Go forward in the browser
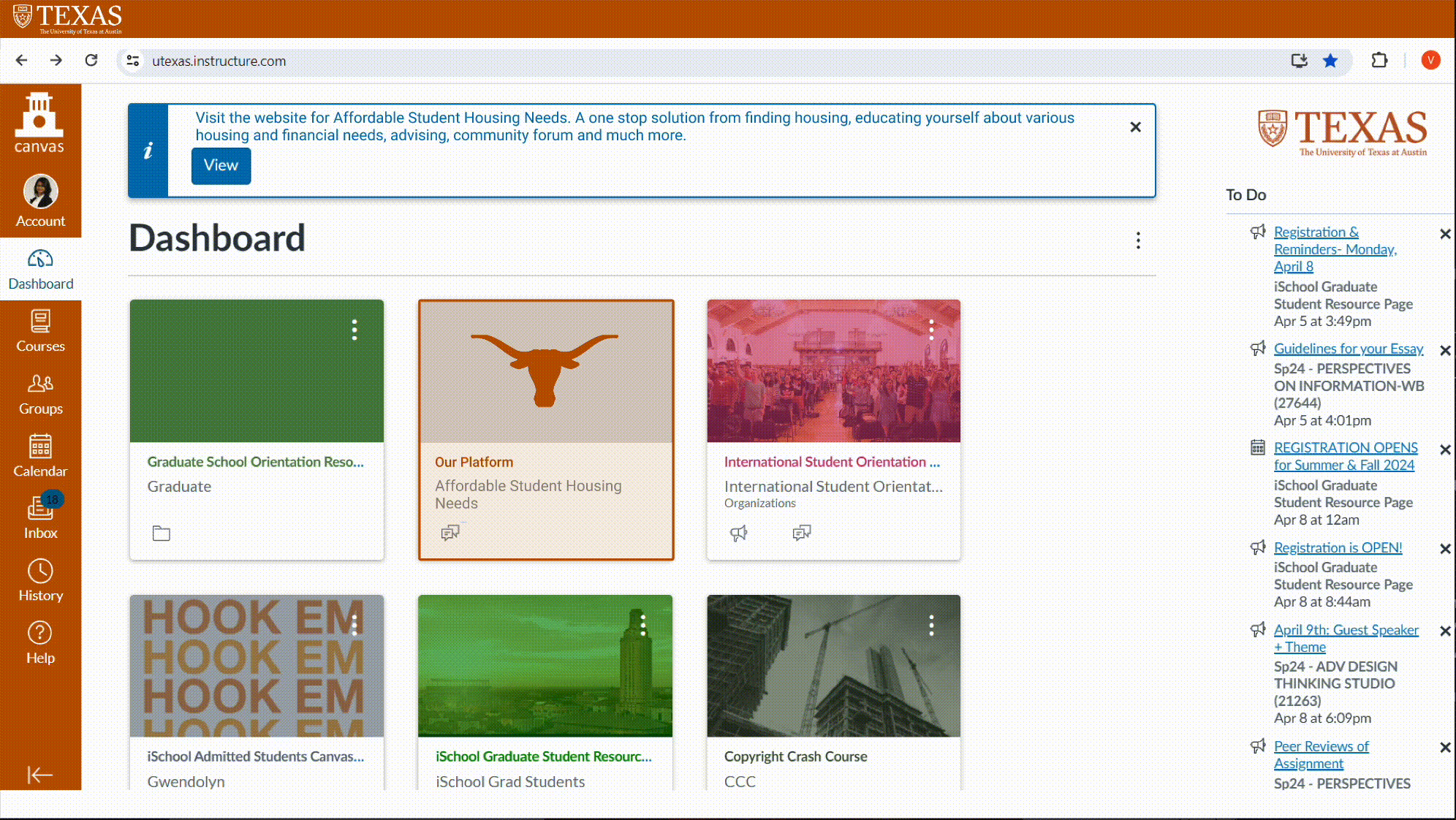The width and height of the screenshot is (1456, 820). click(x=56, y=61)
